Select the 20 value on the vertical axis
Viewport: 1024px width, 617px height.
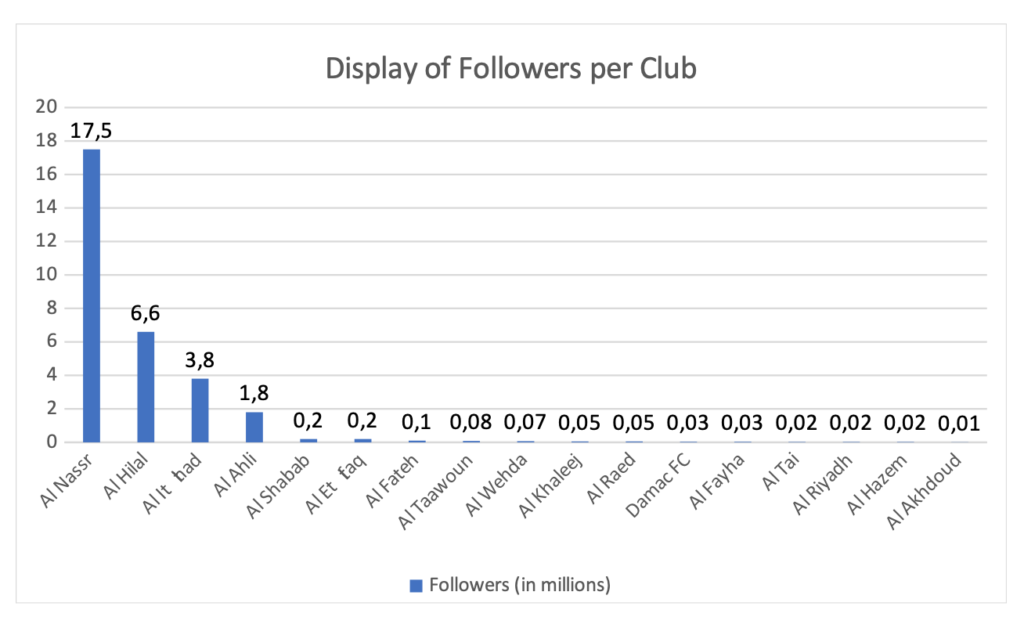(47, 108)
